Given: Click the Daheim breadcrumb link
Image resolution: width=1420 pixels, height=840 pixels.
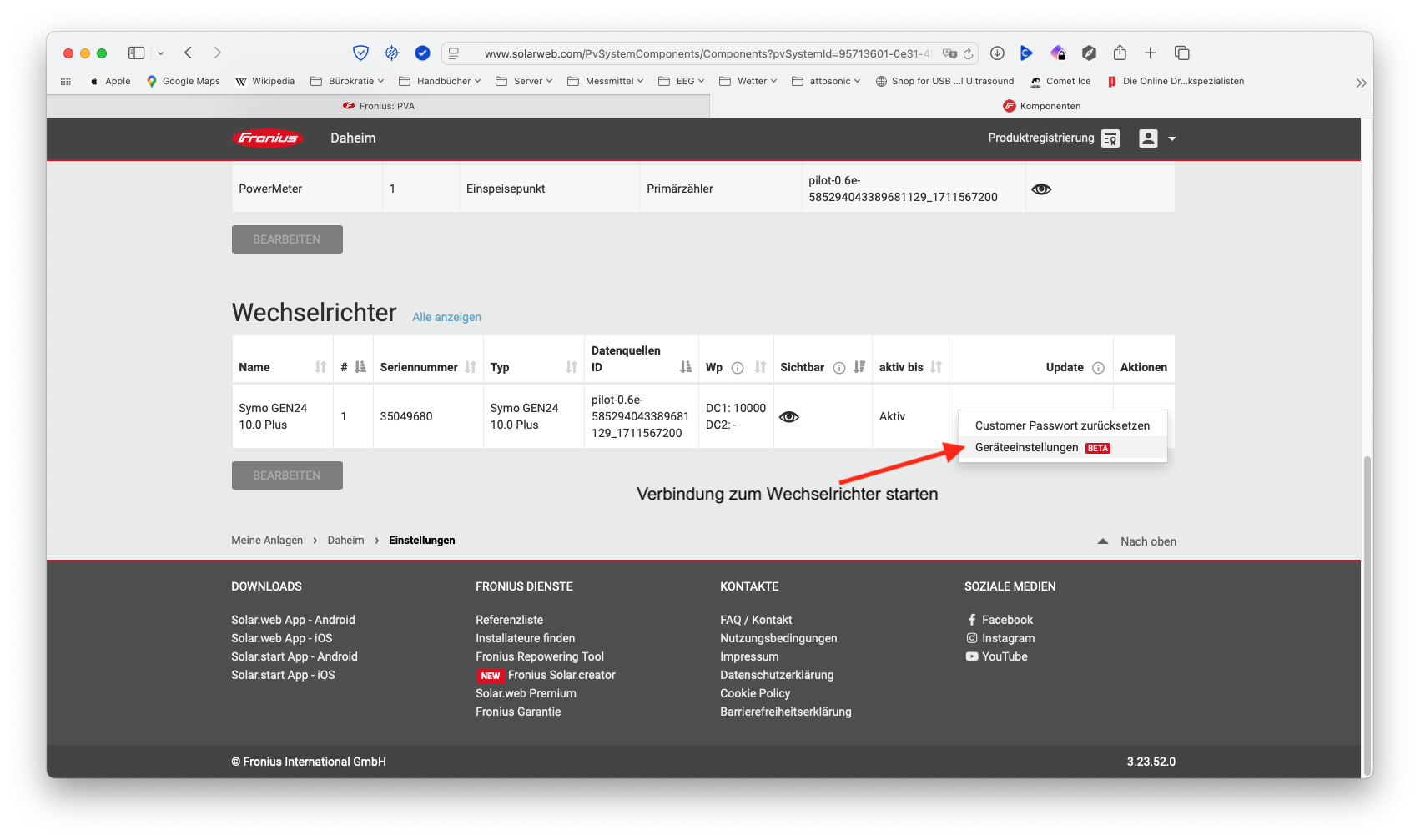Looking at the screenshot, I should (x=345, y=541).
